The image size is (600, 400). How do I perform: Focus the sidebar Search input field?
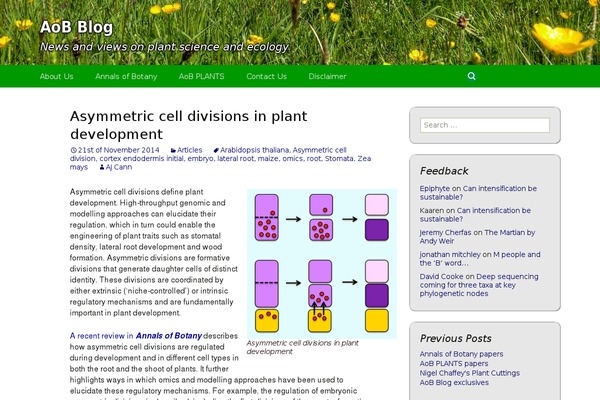pos(485,125)
